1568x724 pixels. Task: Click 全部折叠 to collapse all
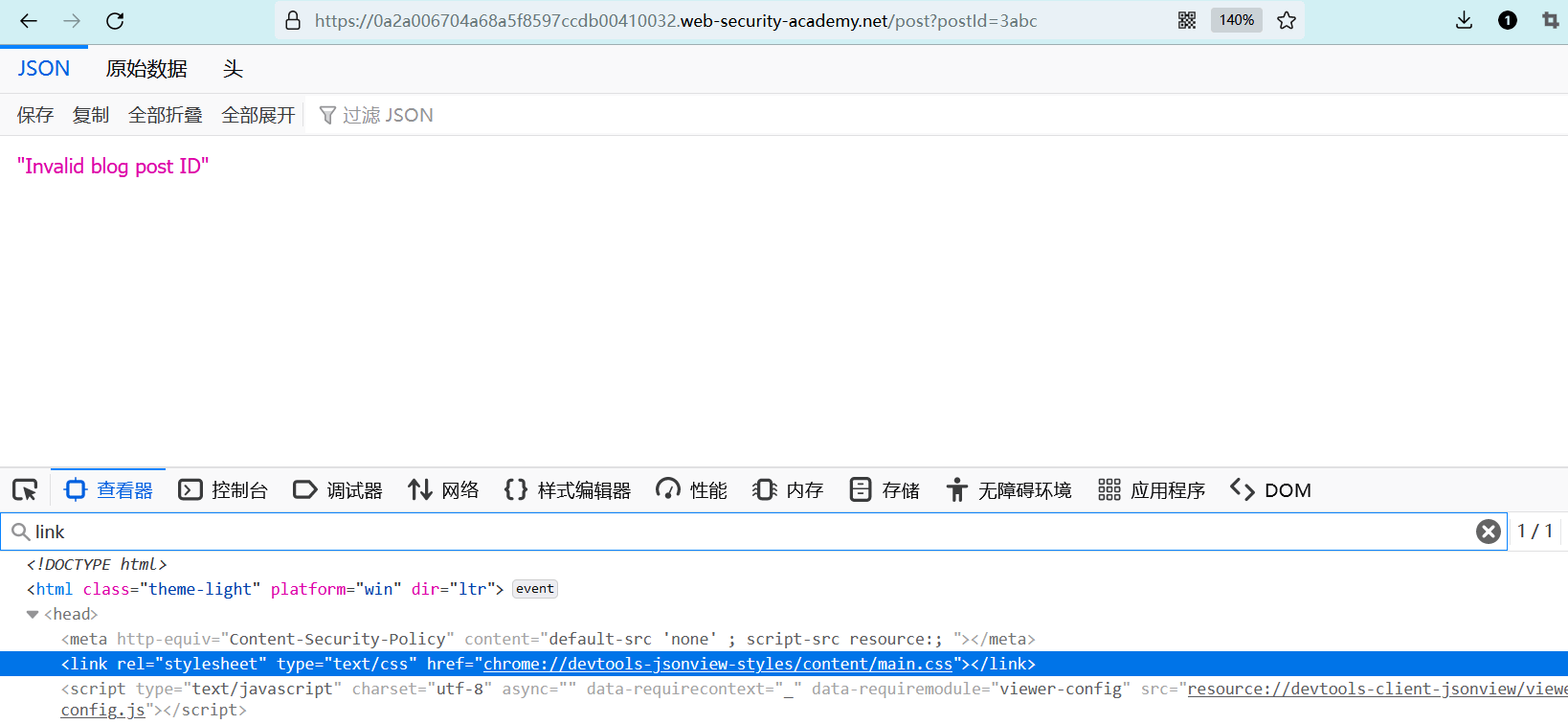[165, 115]
